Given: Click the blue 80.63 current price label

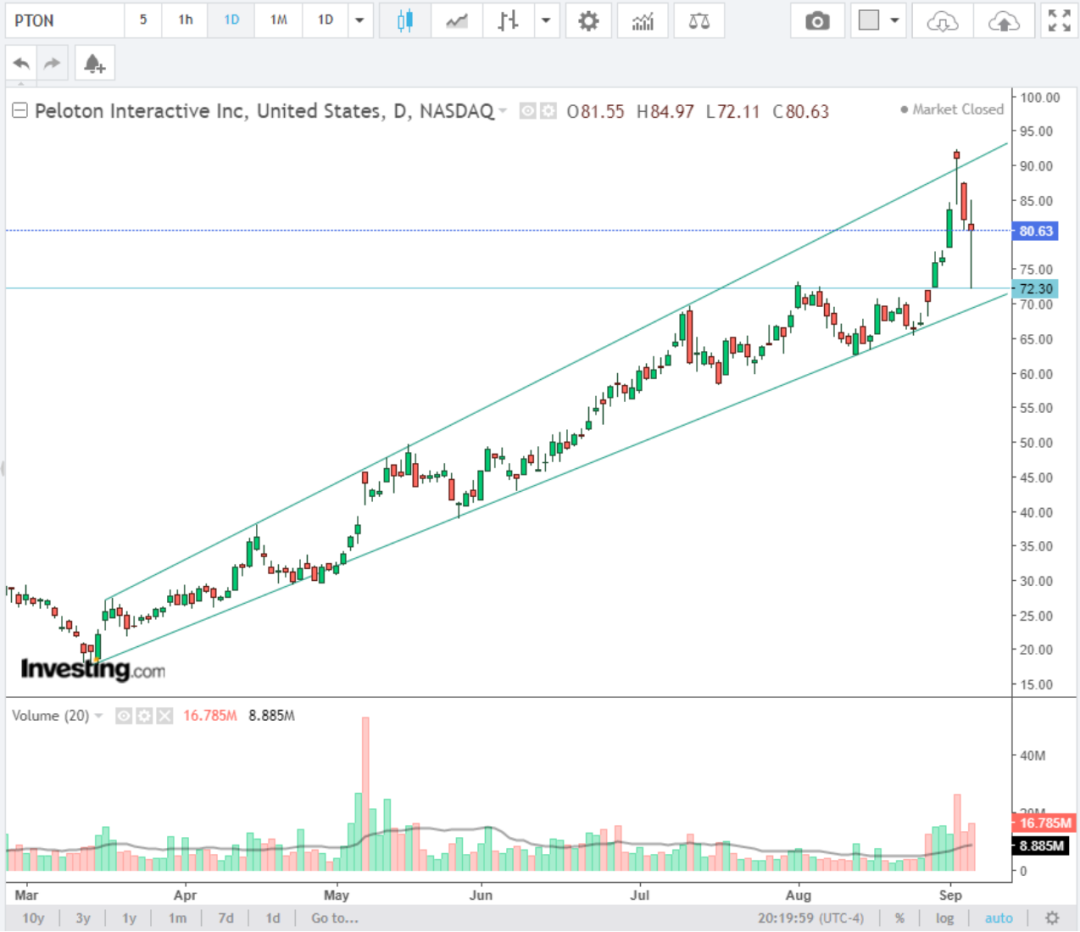Looking at the screenshot, I should click(1035, 231).
